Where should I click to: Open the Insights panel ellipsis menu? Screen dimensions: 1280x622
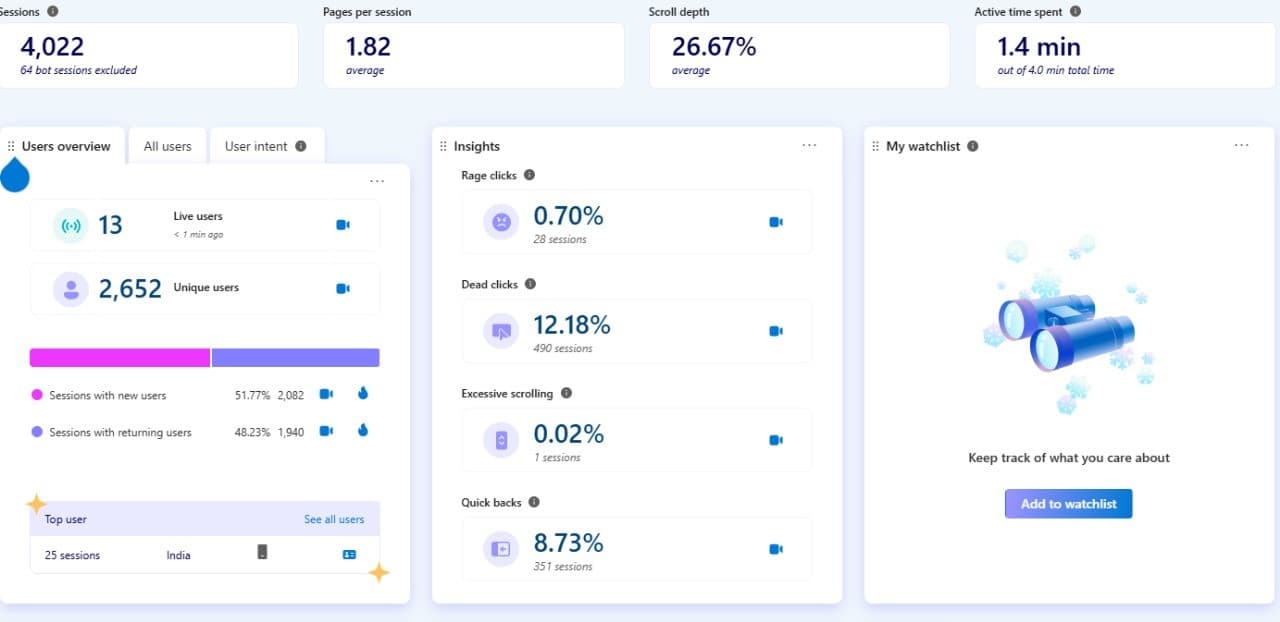pos(809,145)
